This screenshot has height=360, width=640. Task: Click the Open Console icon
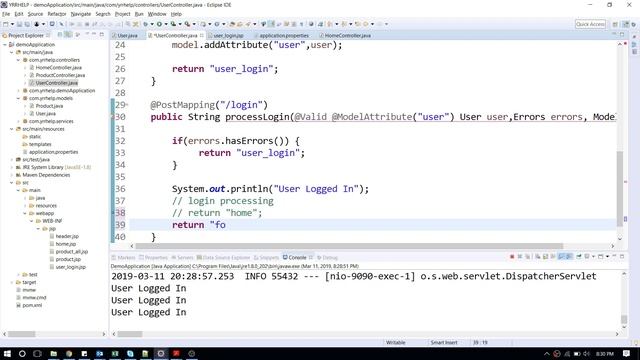coord(600,257)
